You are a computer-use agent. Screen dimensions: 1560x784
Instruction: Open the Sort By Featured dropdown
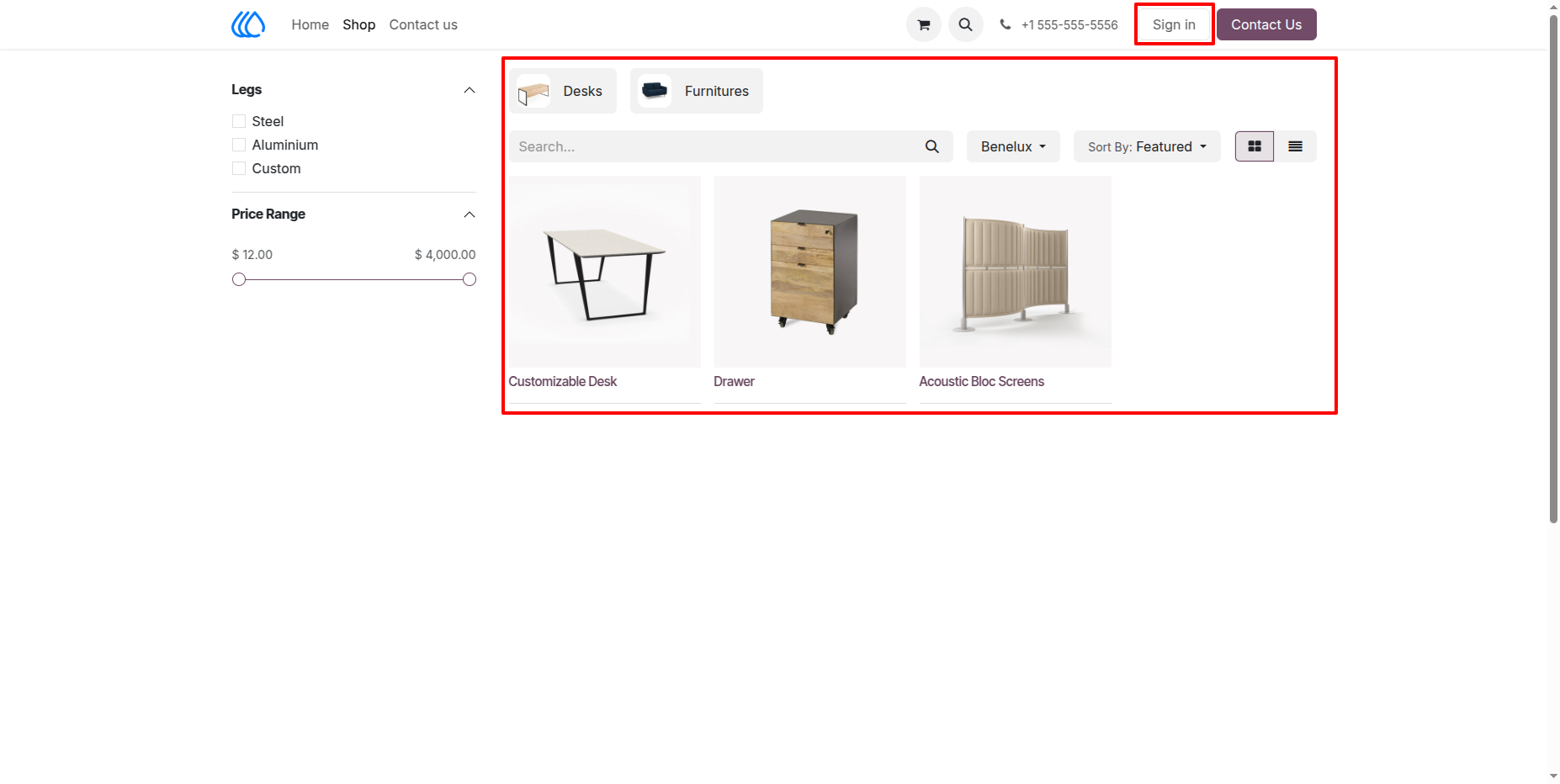[1147, 146]
